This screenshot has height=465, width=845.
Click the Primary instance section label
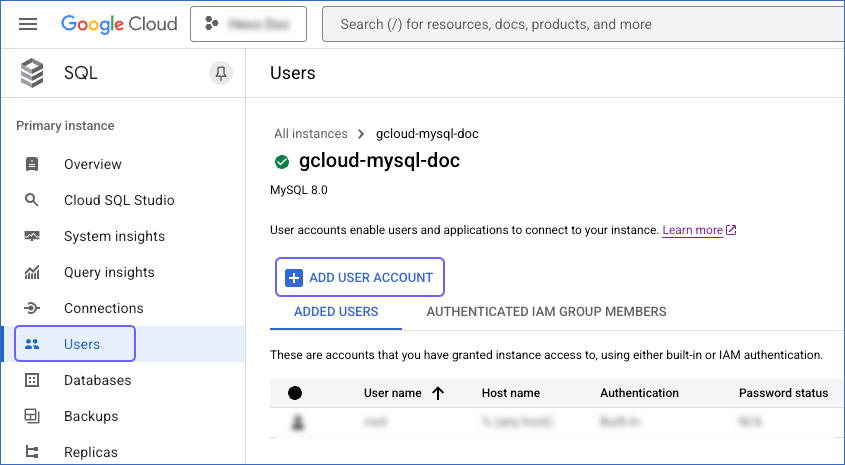pos(65,126)
